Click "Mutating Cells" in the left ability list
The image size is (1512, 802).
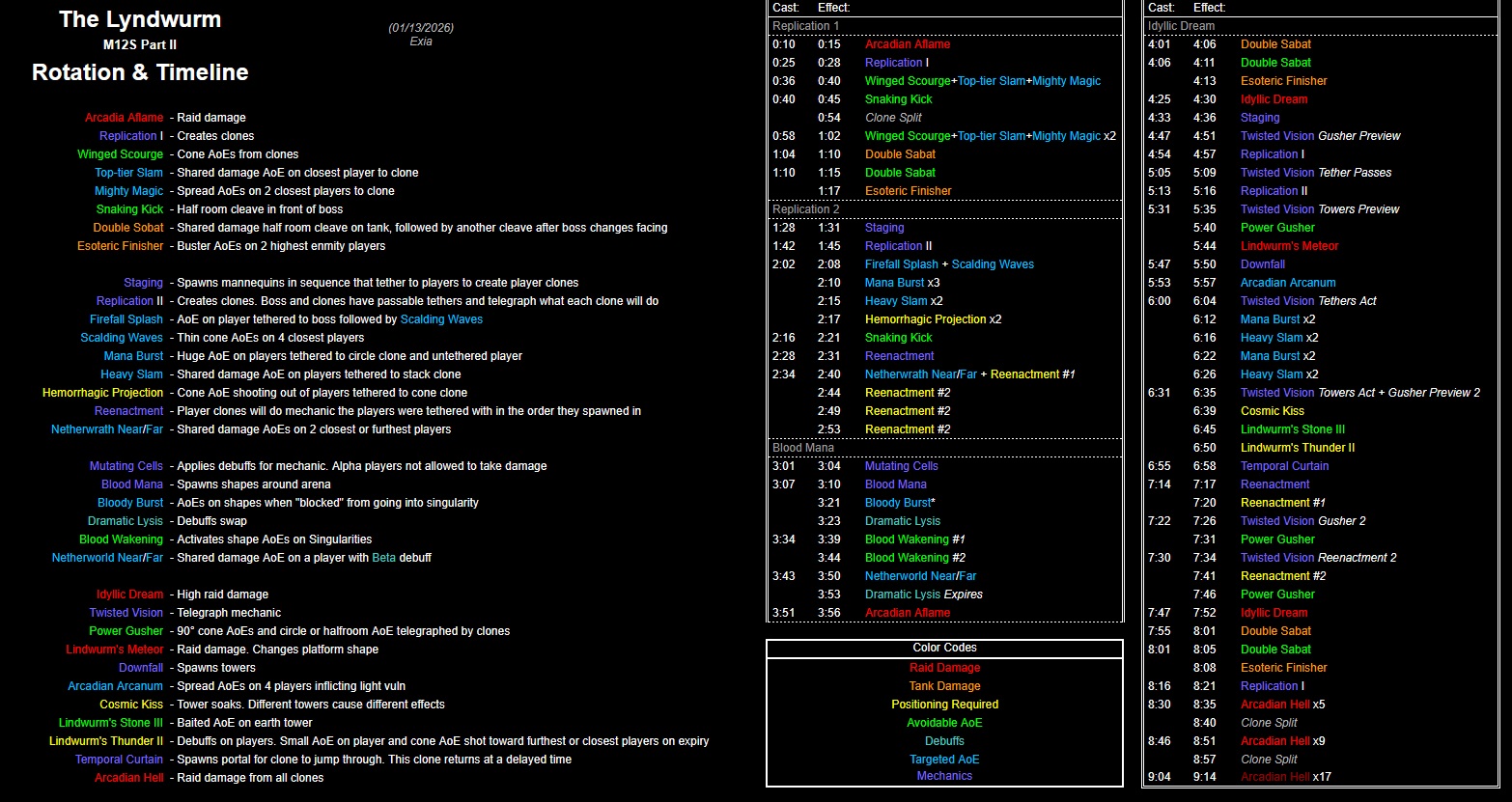click(126, 466)
